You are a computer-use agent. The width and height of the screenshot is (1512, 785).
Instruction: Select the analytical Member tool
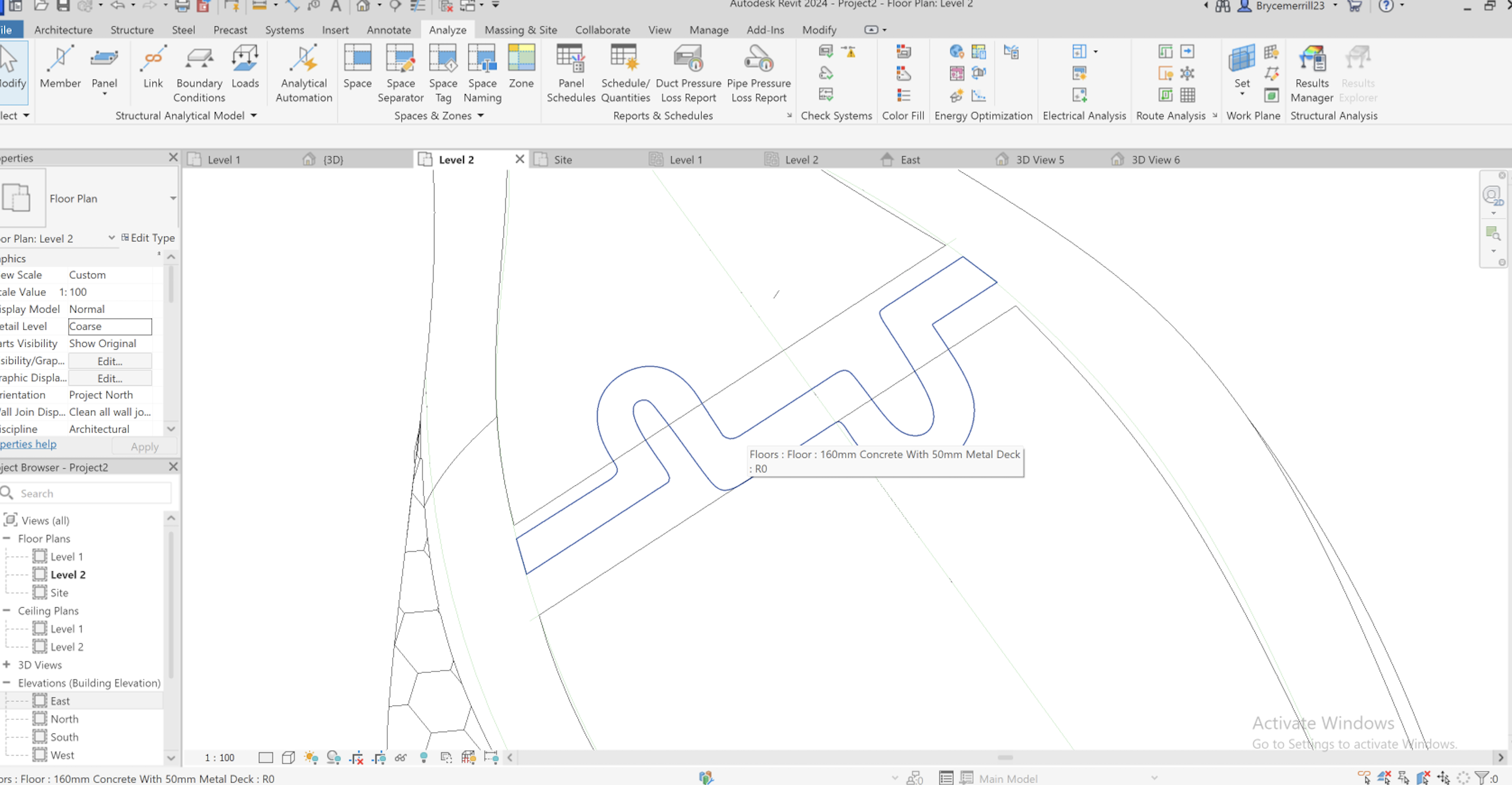pyautogui.click(x=60, y=67)
